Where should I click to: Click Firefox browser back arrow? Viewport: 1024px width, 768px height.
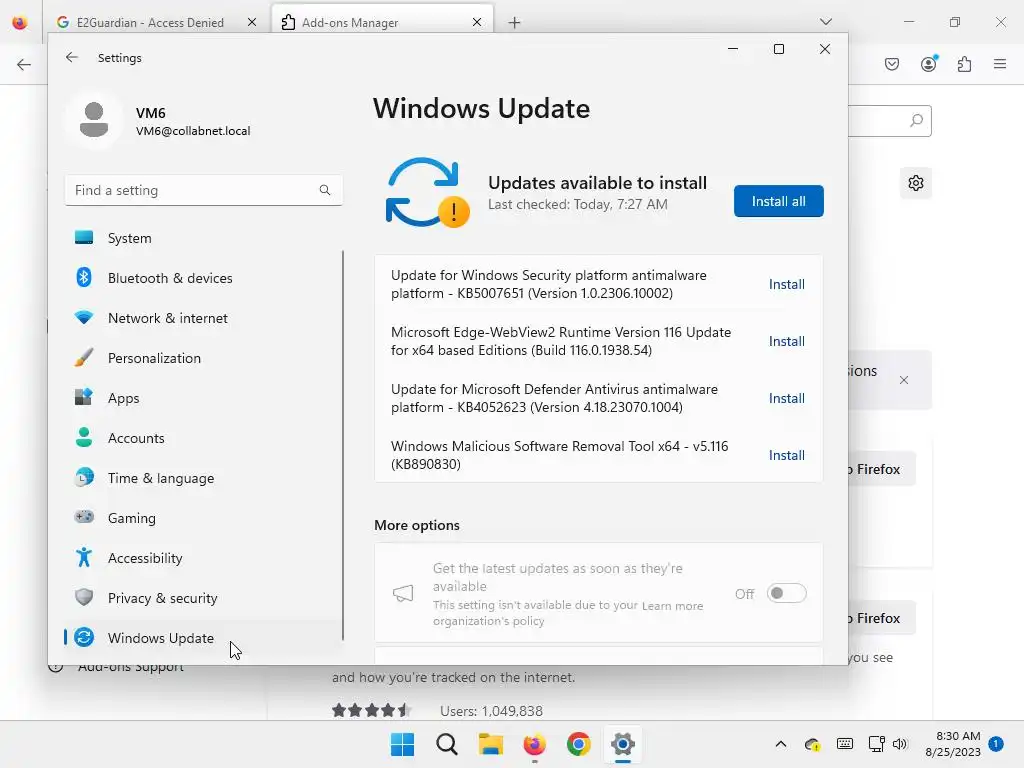pos(24,65)
